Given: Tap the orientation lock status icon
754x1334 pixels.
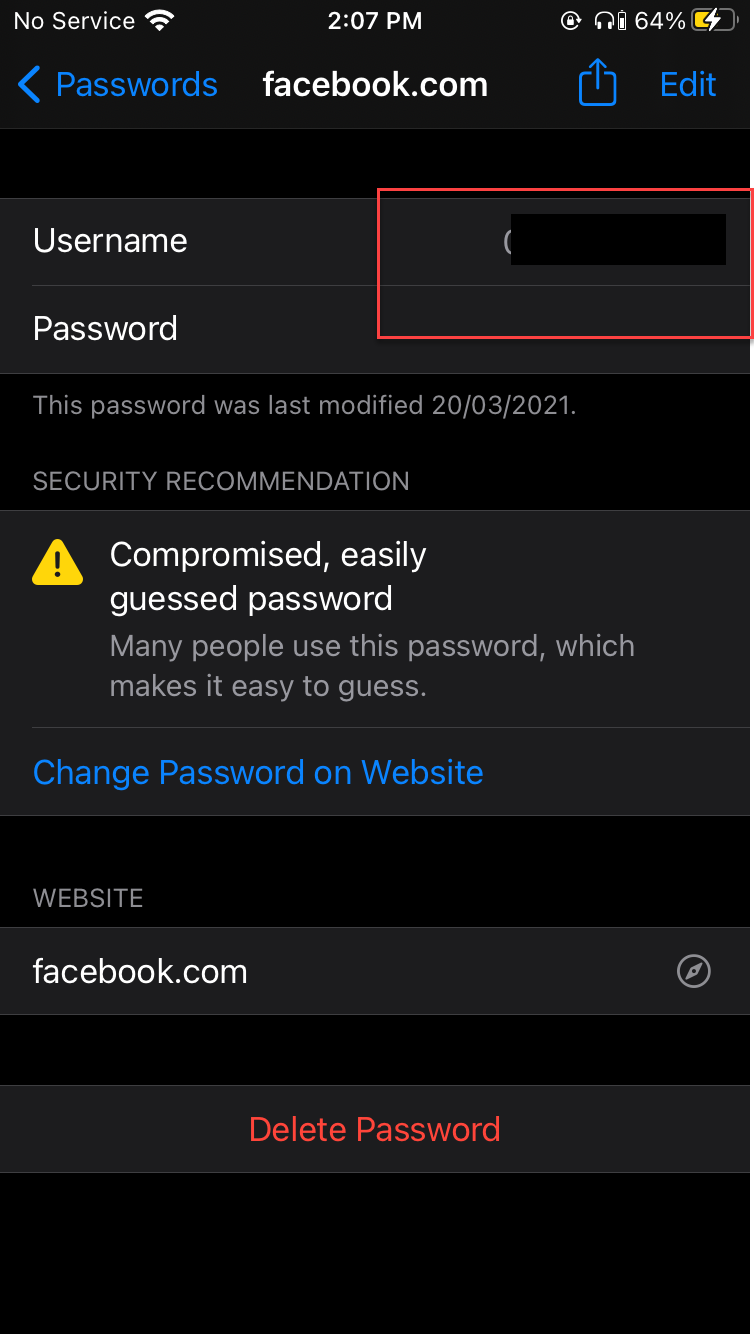Looking at the screenshot, I should pyautogui.click(x=570, y=20).
